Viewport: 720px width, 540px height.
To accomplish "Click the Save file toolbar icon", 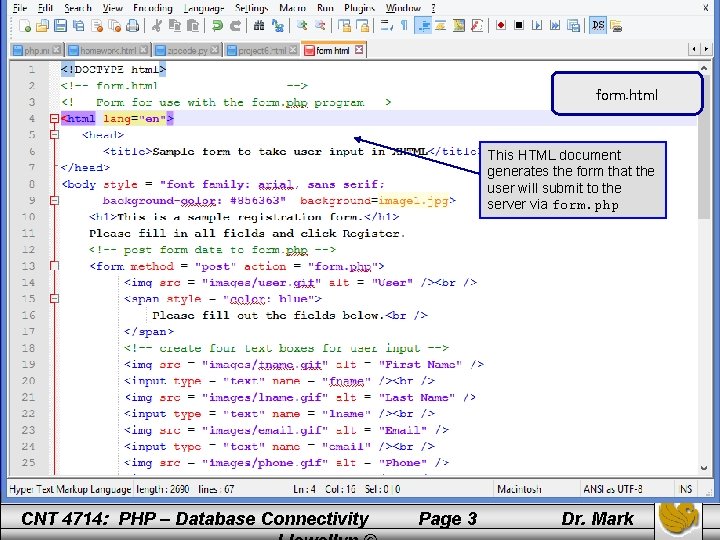I will 61,25.
